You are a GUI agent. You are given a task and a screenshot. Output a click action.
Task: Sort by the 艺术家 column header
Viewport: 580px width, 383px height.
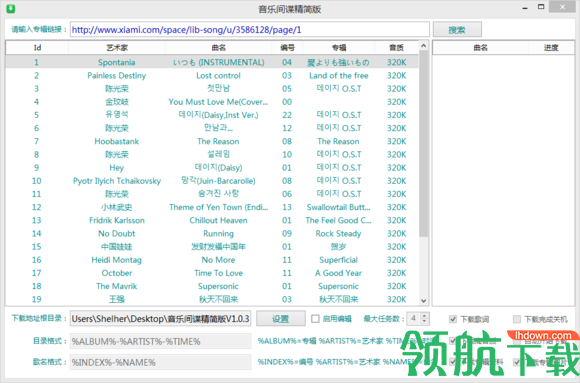(117, 47)
